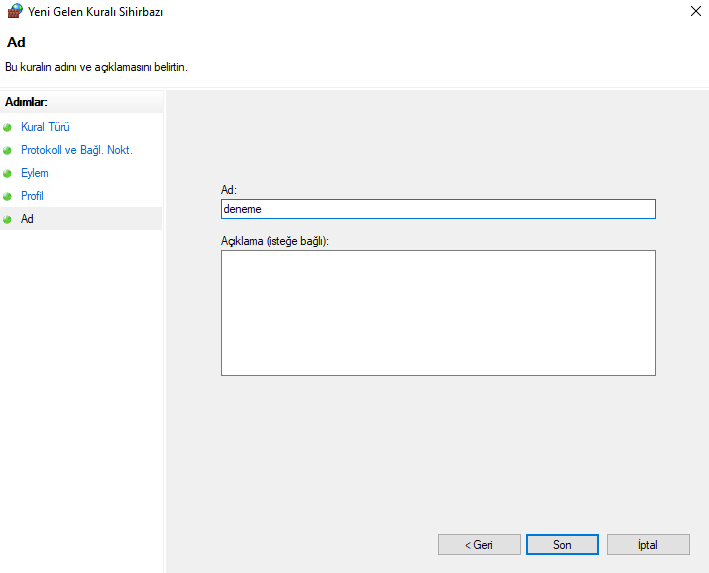Focus the Açıklama (isteğe bağlı) text area
Image resolution: width=709 pixels, height=573 pixels.
pyautogui.click(x=438, y=313)
